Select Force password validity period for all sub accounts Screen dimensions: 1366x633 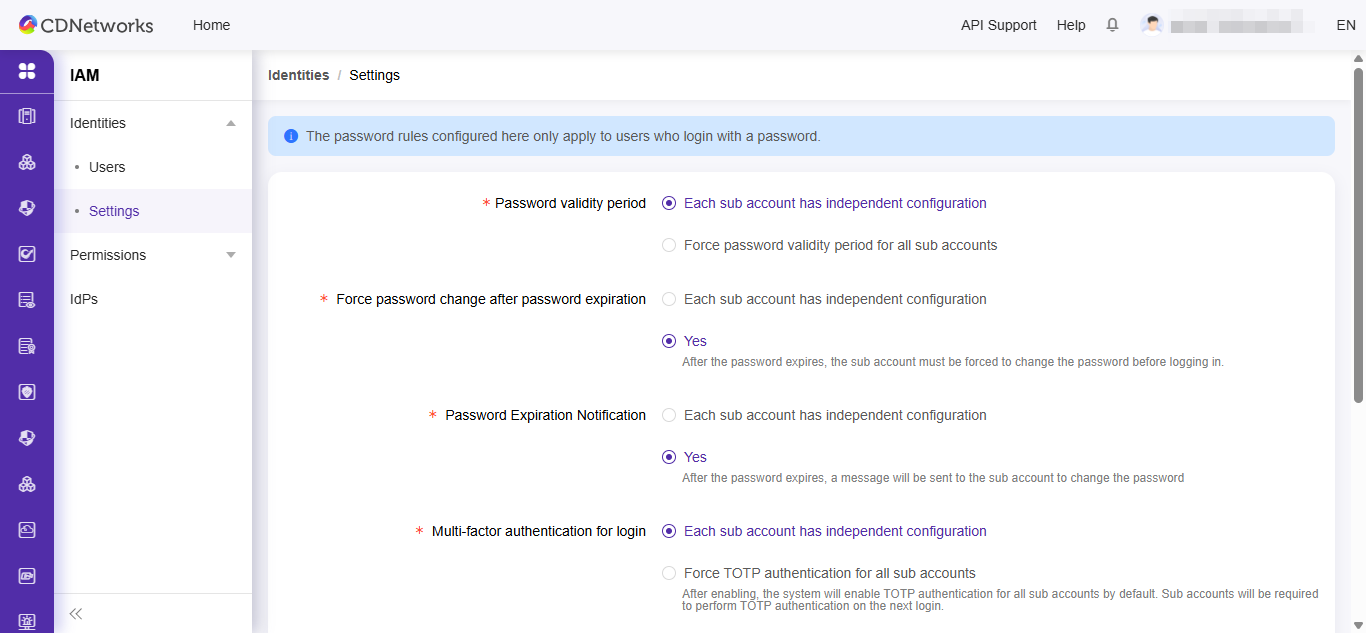click(x=669, y=245)
